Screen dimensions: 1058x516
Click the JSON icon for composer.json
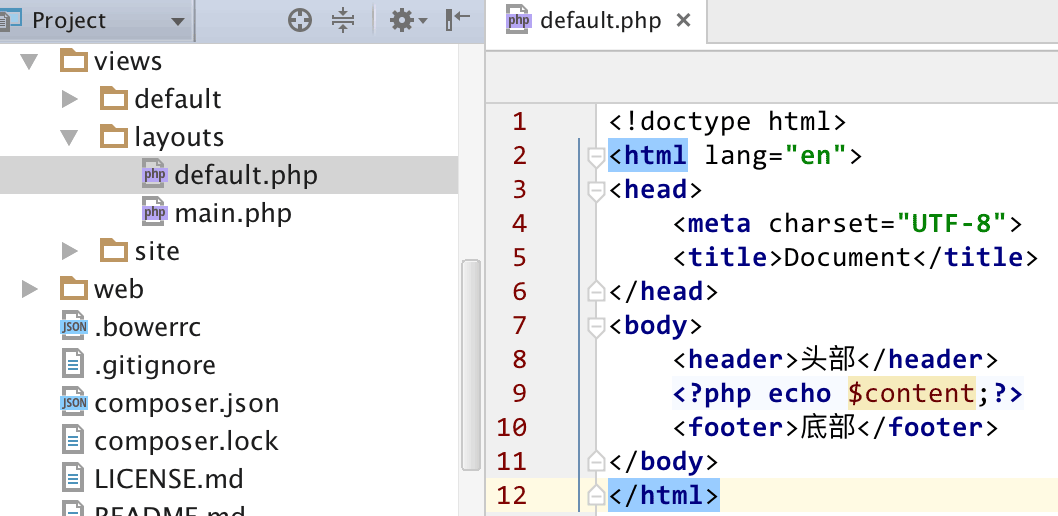74,403
